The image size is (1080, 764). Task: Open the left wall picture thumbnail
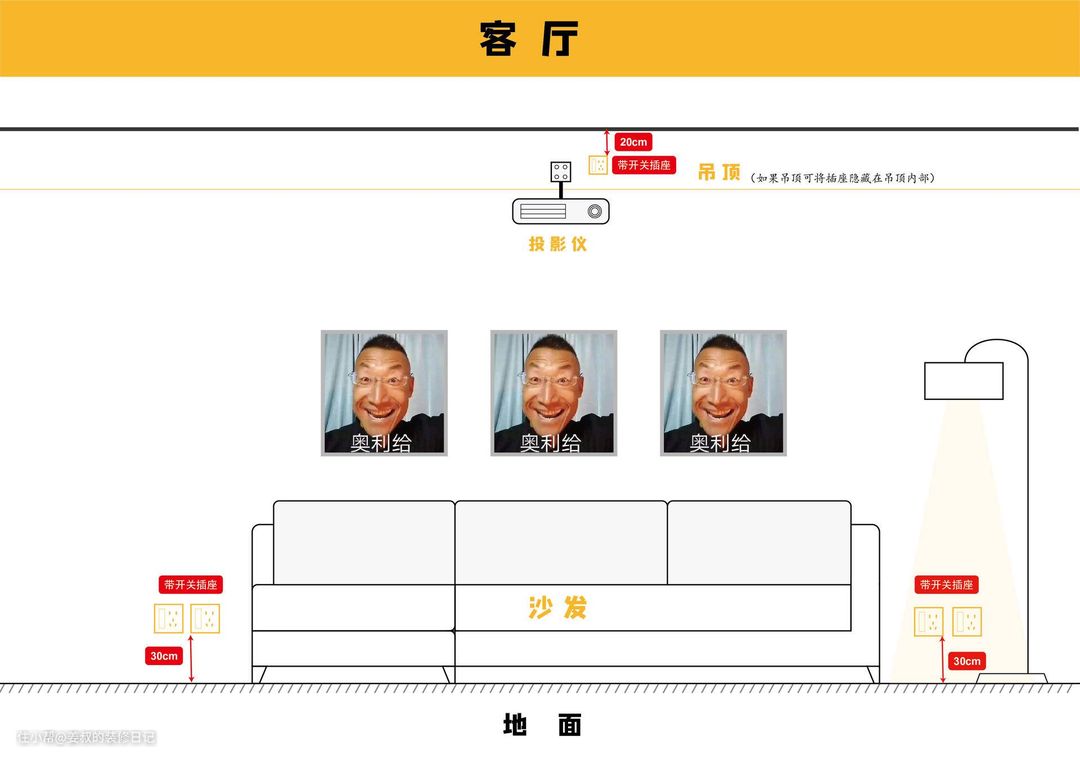384,393
